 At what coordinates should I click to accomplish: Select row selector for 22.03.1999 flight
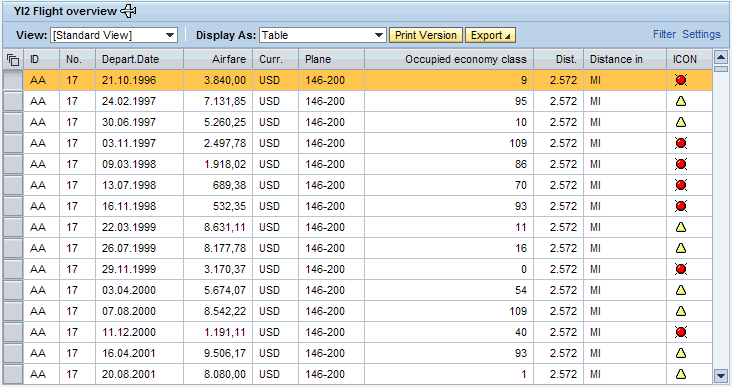coord(13,227)
